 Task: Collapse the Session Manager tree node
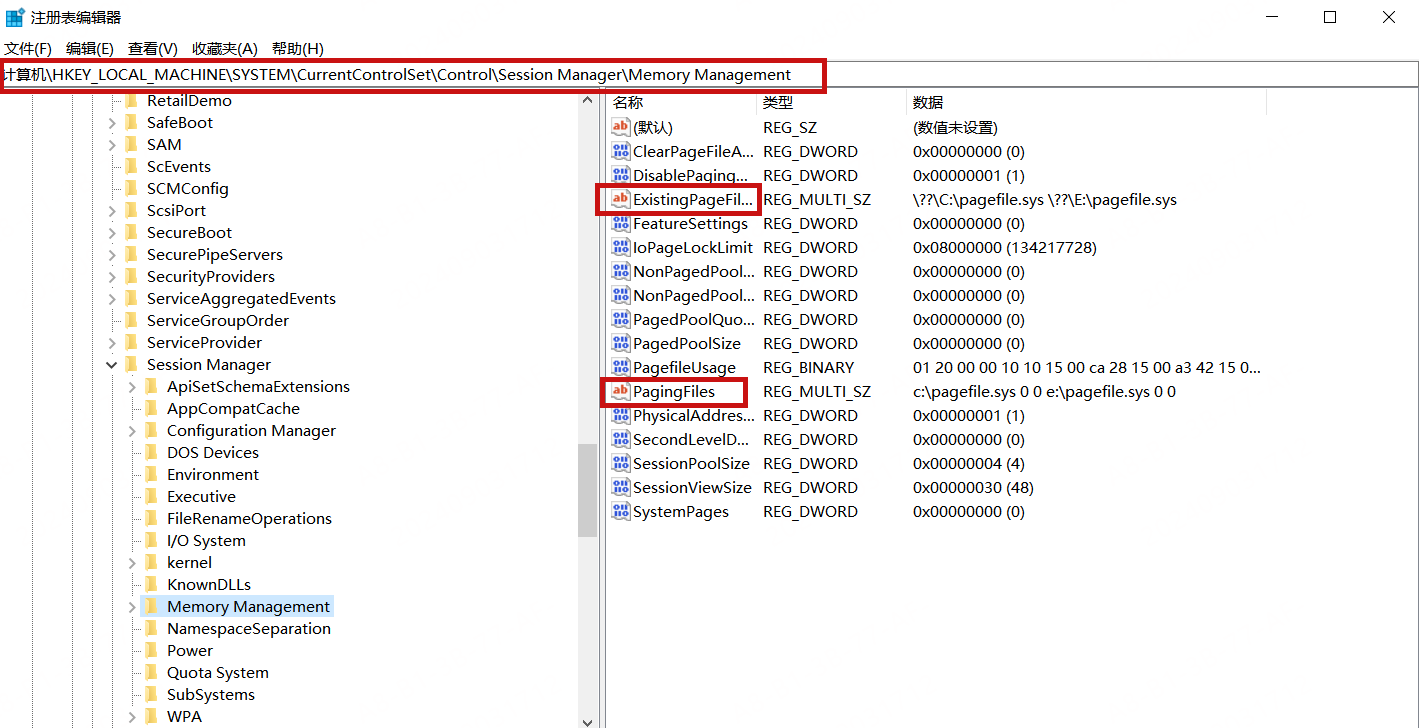pos(112,365)
